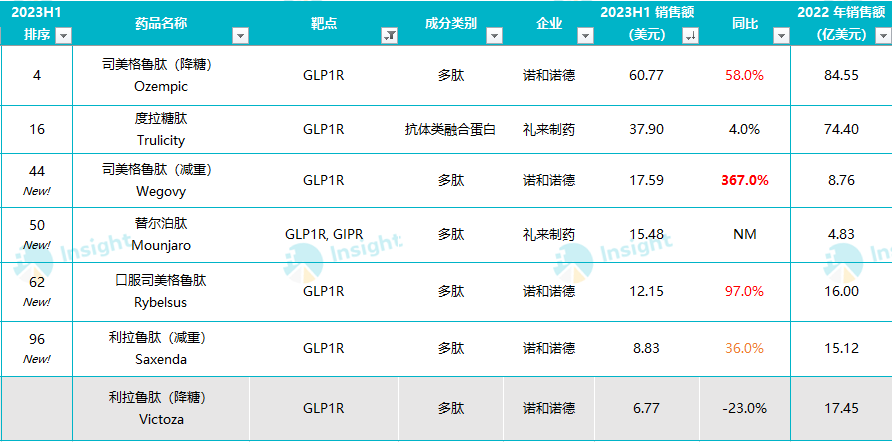Select the 礼来制药 cell in Trulicity row

pos(549,130)
